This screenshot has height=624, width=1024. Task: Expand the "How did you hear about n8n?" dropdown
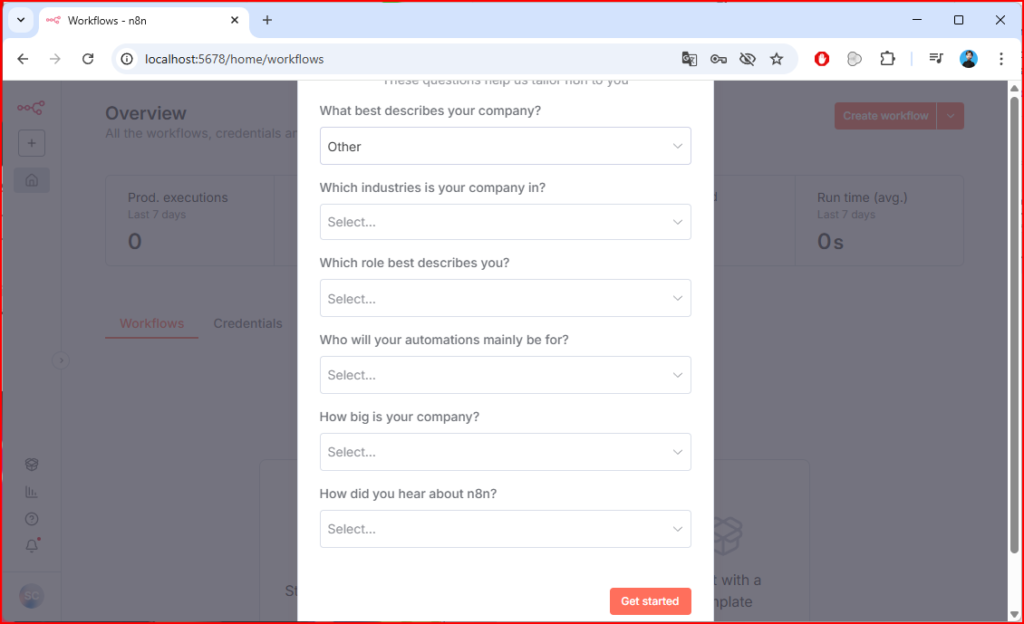coord(505,529)
